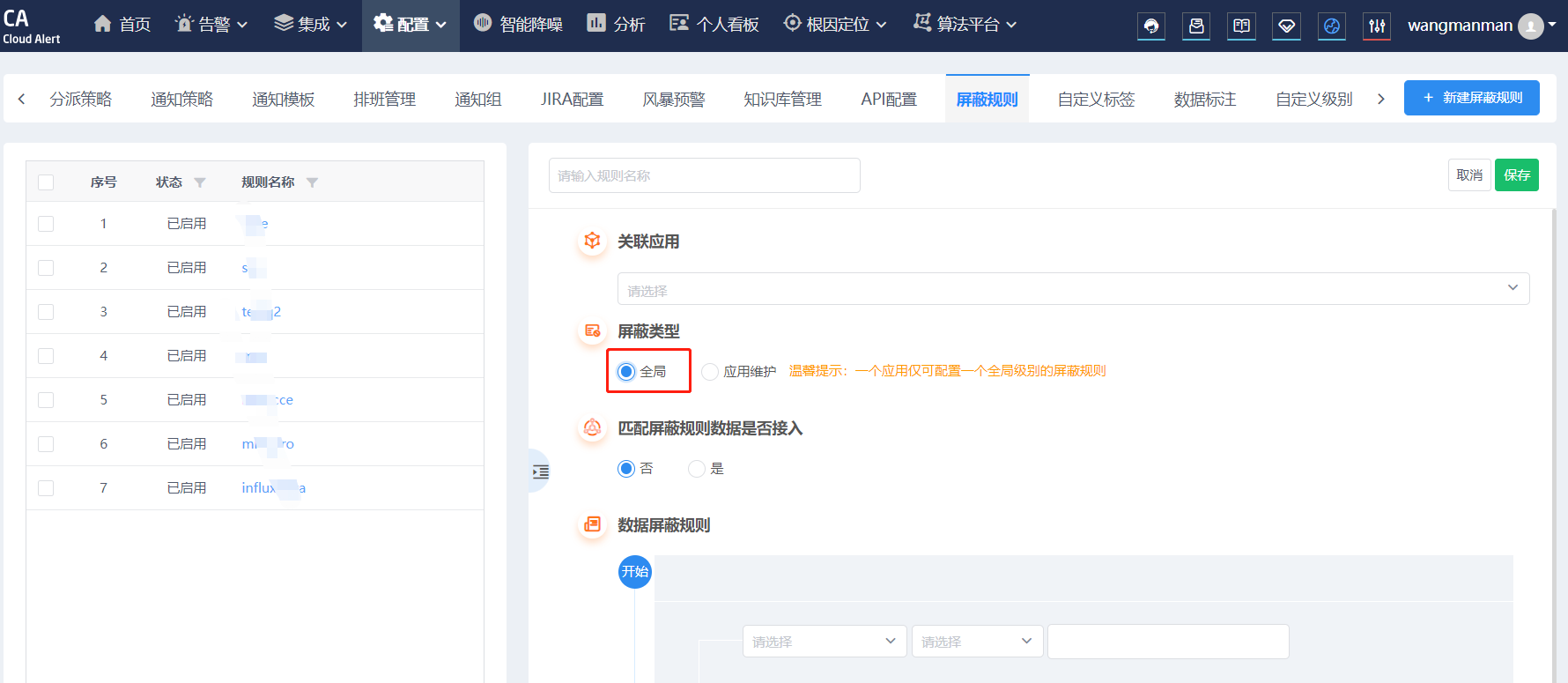The height and width of the screenshot is (683, 1568).
Task: Focus the rule condition value input
Action: click(1168, 642)
